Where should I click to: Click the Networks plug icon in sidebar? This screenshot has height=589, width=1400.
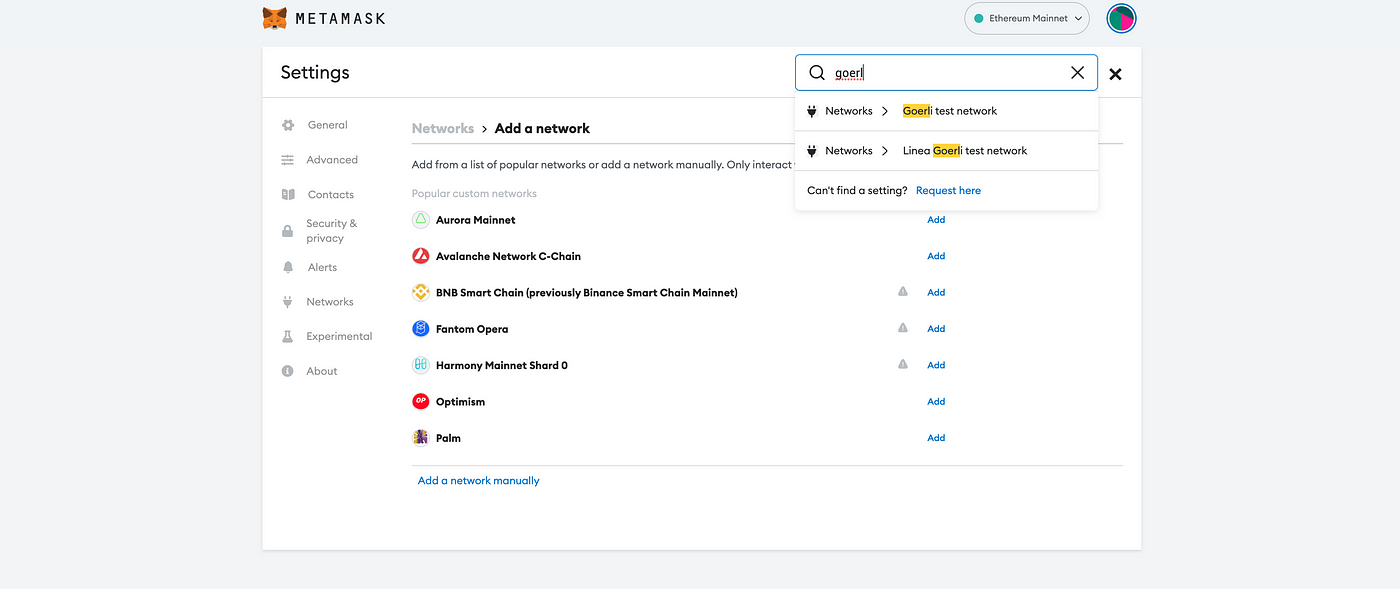288,302
